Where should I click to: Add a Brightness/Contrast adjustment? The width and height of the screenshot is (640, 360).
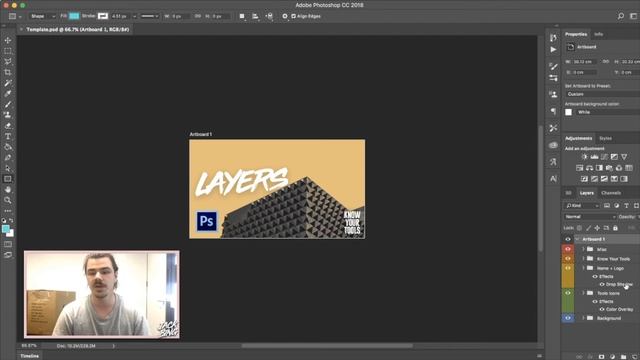(x=584, y=157)
